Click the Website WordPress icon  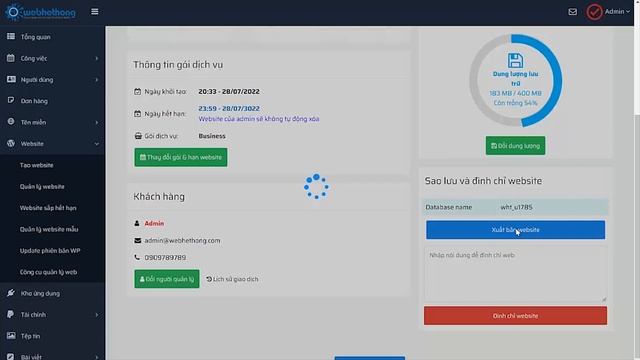[x=11, y=143]
